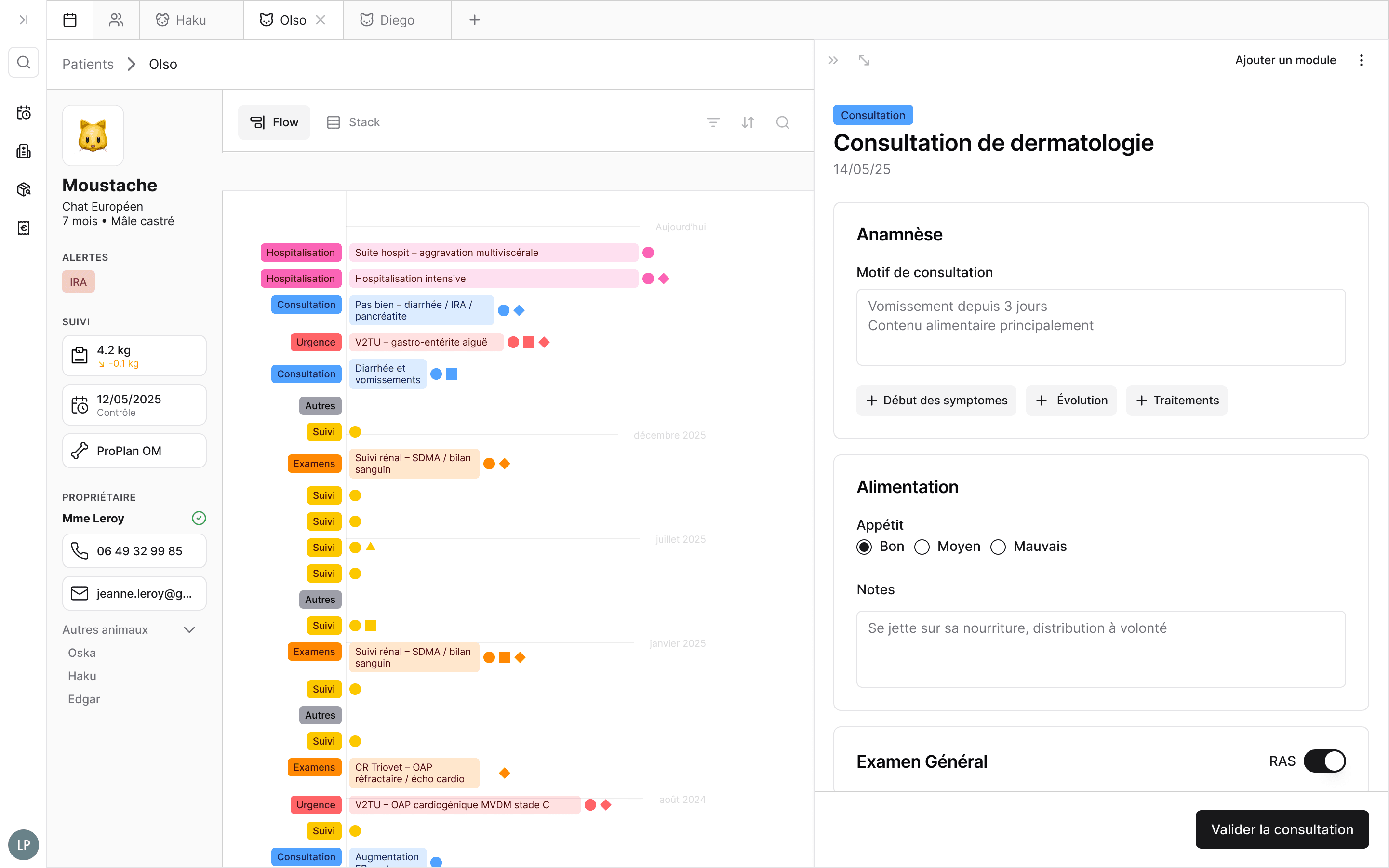Expand the left sidebar navigation

pyautogui.click(x=24, y=20)
